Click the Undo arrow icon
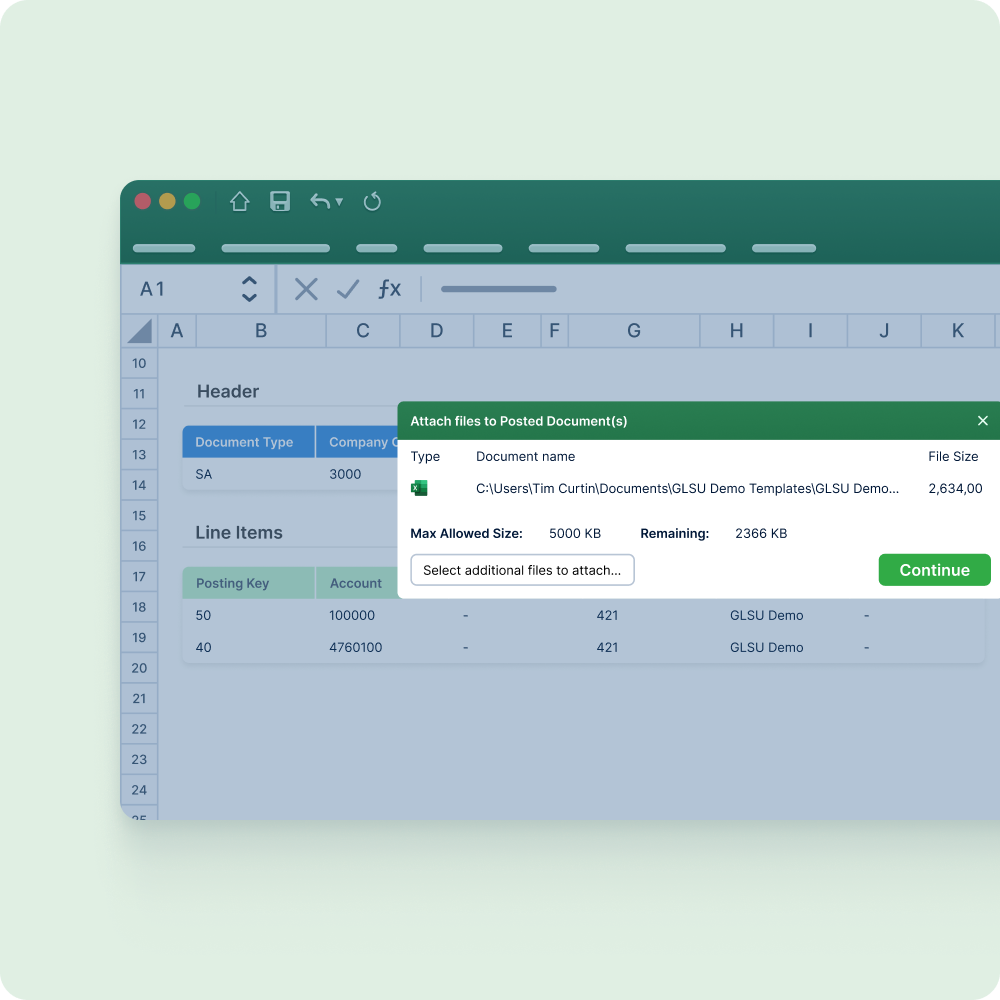The width and height of the screenshot is (1000, 1000). coord(319,202)
